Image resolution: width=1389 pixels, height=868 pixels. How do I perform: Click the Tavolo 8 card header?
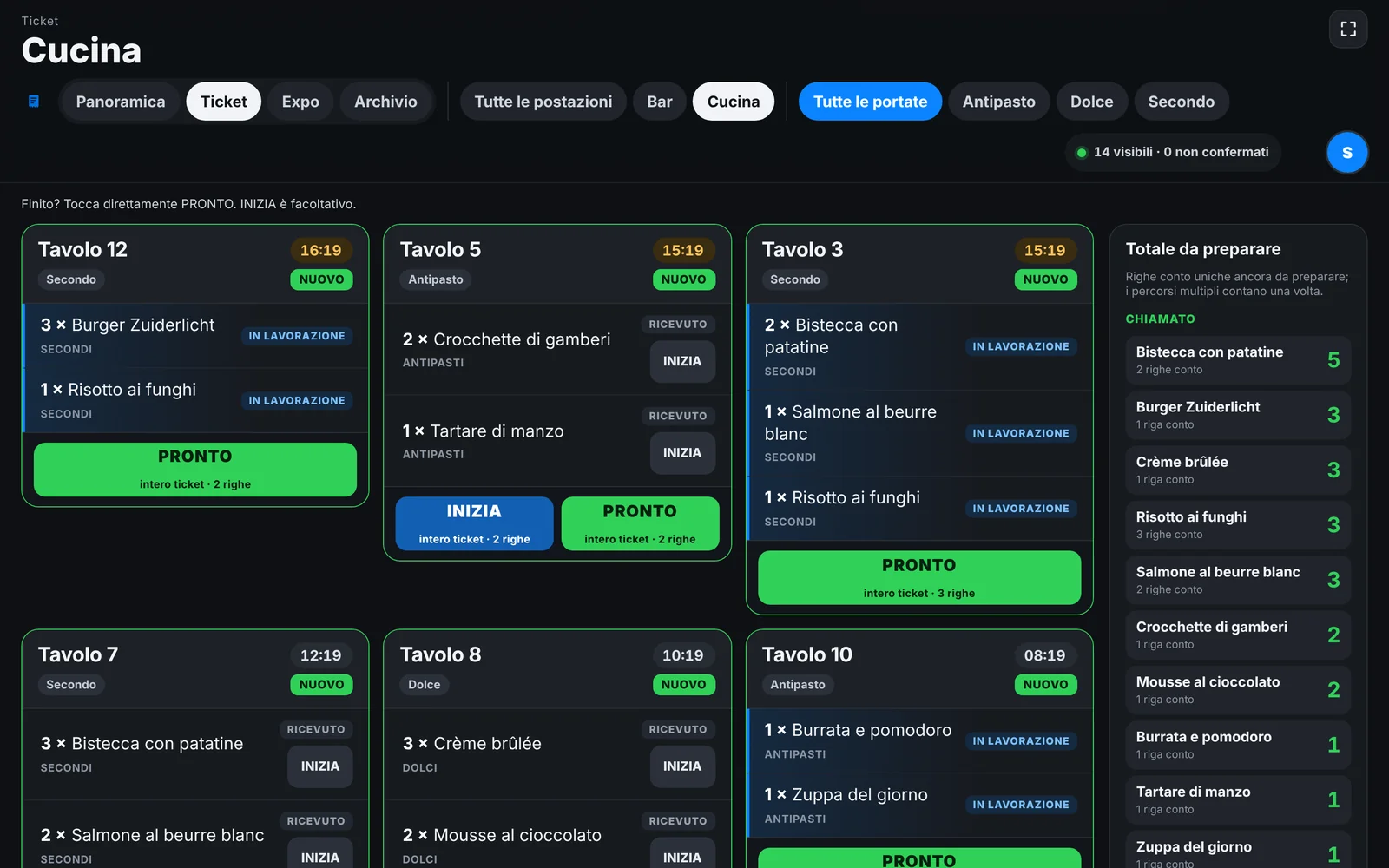(x=557, y=669)
